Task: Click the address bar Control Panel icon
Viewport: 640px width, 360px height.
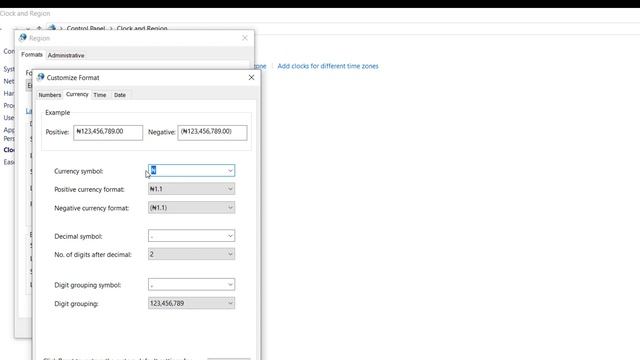Action: pos(51,28)
